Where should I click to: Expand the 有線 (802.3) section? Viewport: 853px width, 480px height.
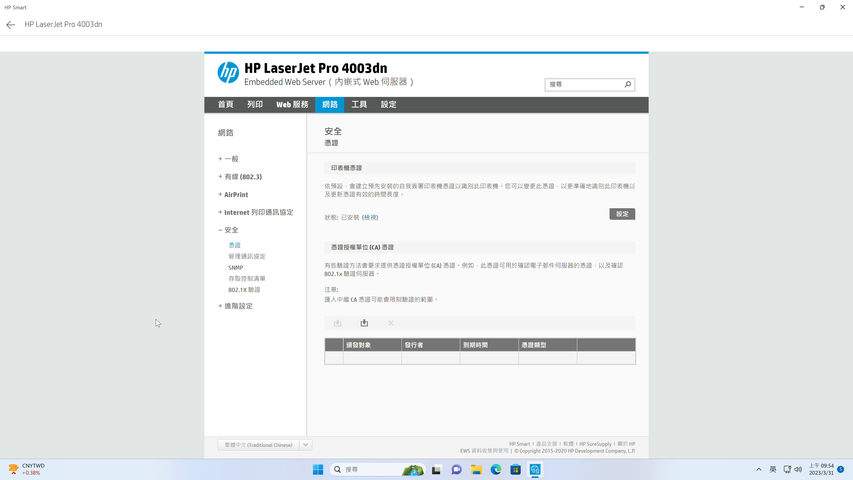click(240, 177)
